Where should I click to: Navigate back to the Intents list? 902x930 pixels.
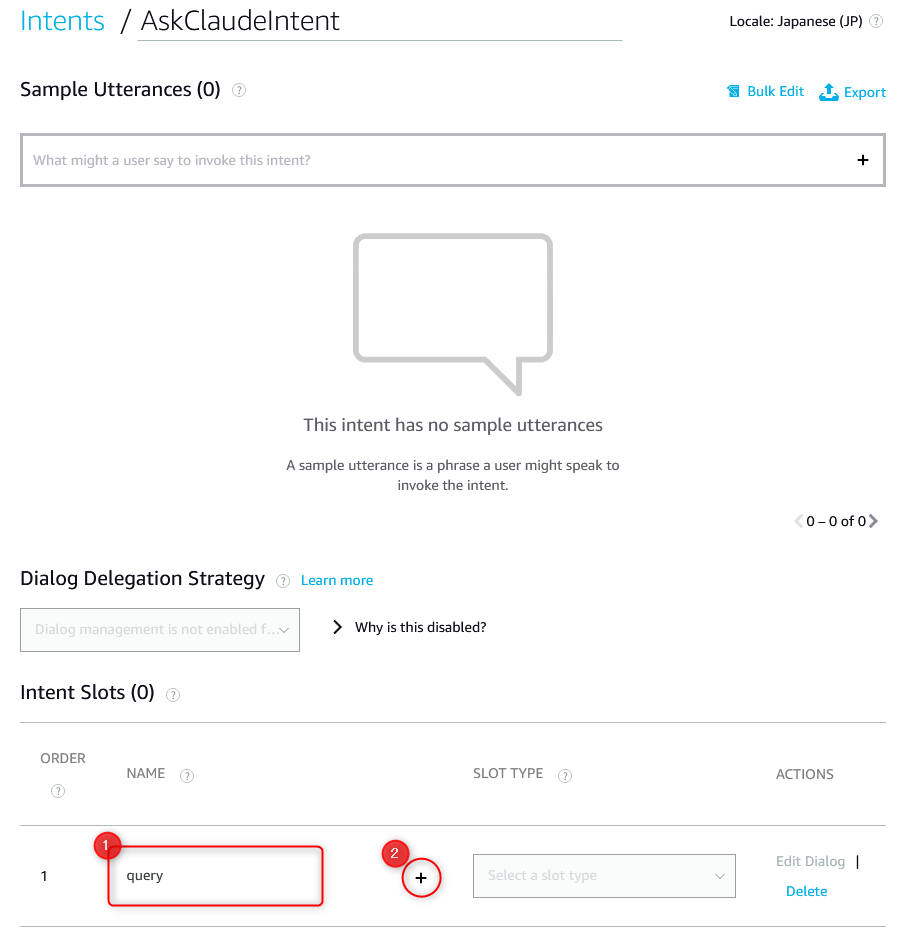(x=62, y=20)
